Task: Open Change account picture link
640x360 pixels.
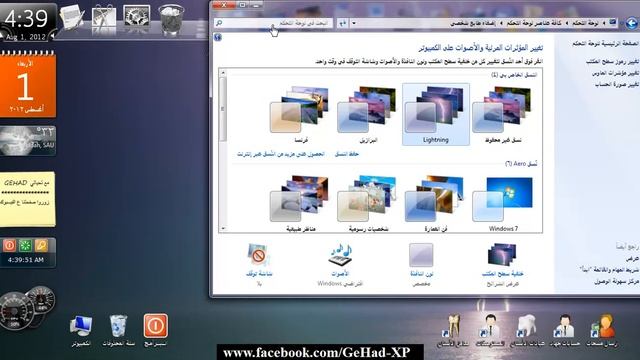Action: pyautogui.click(x=616, y=84)
